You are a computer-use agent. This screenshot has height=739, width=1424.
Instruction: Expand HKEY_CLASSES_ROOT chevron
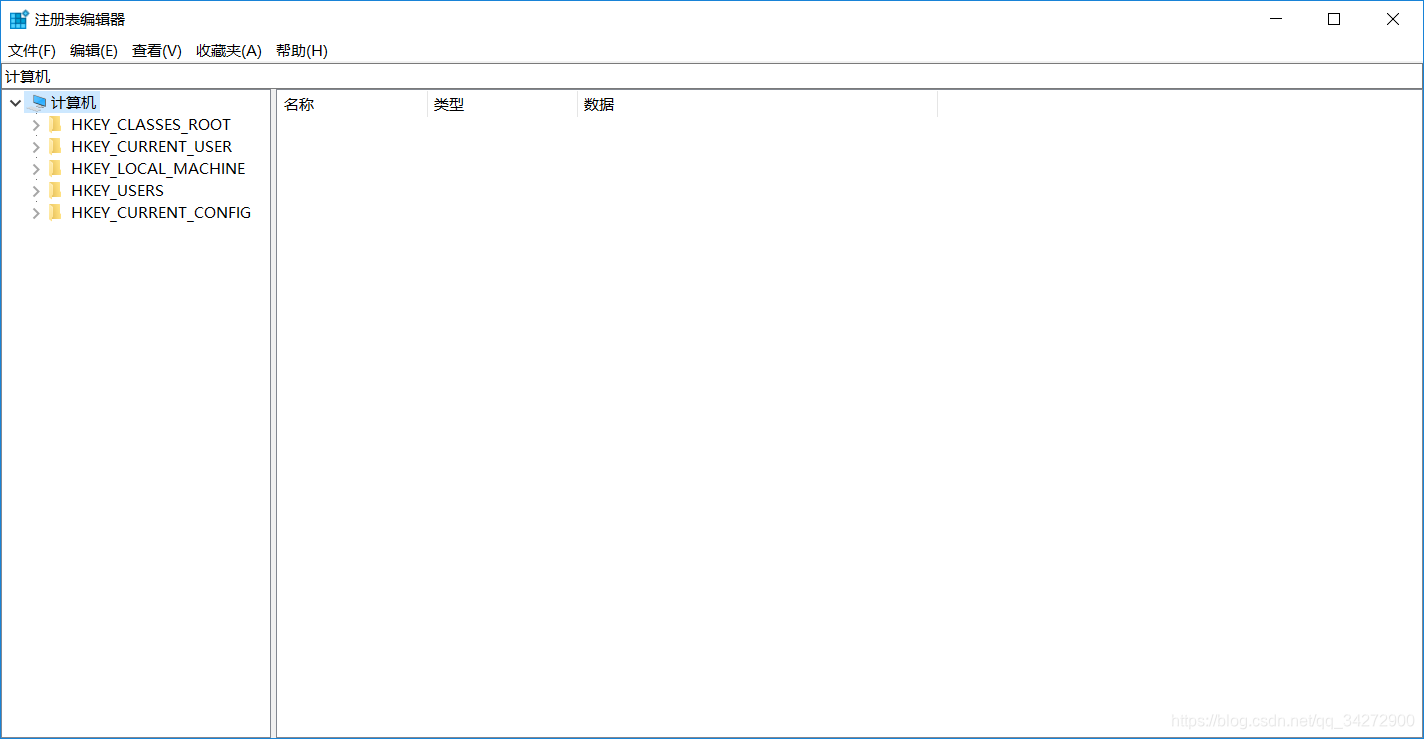point(36,125)
